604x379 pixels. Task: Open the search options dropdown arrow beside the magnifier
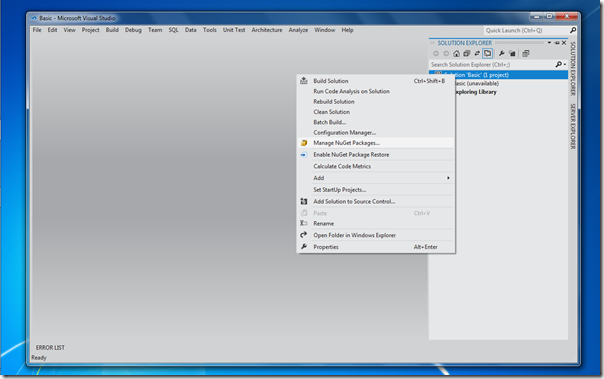pos(565,65)
